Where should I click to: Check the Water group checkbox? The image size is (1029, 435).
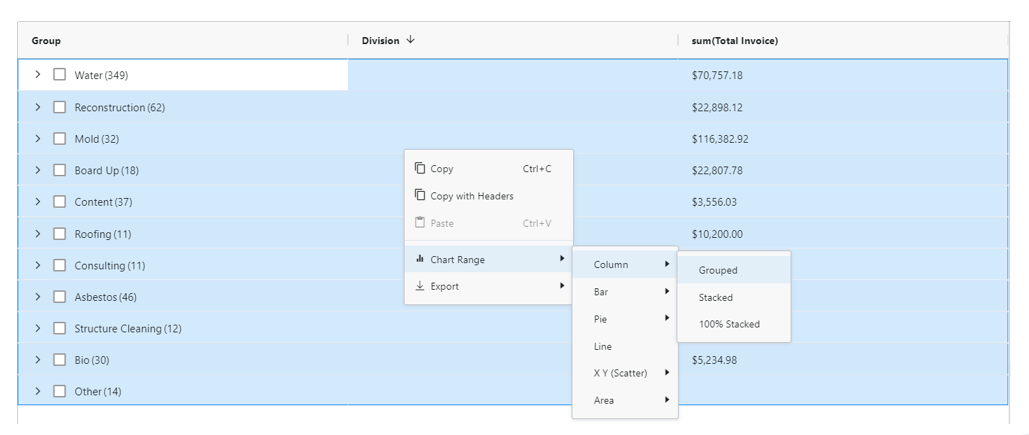60,75
